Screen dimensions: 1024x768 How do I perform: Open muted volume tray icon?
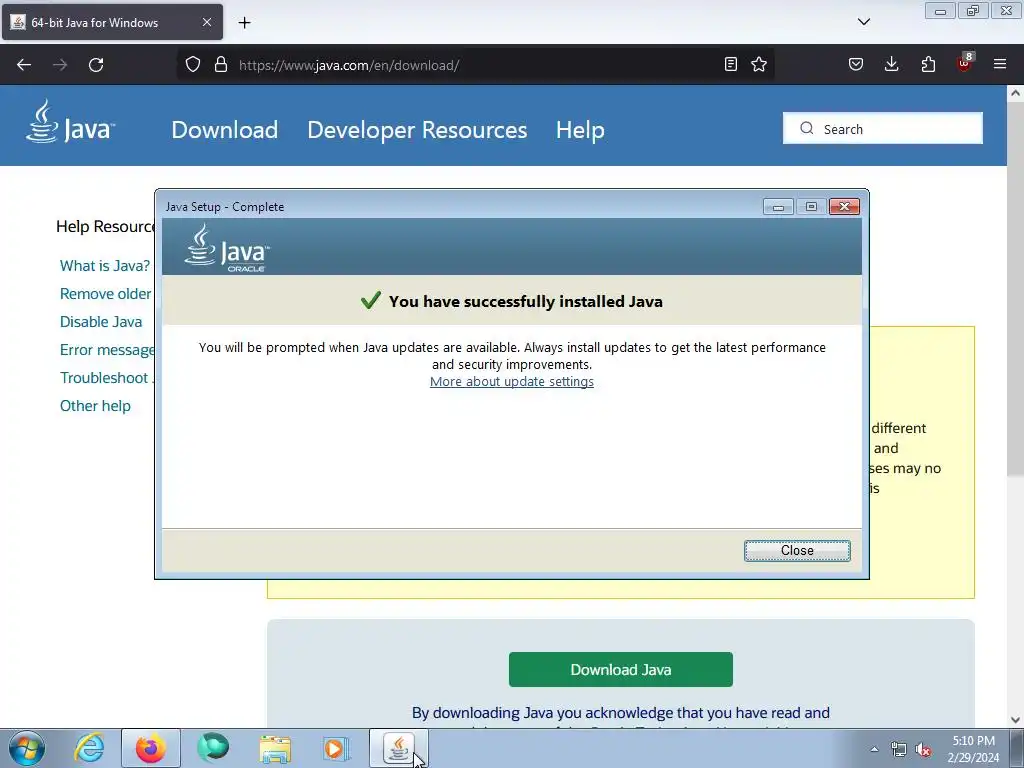tap(923, 750)
